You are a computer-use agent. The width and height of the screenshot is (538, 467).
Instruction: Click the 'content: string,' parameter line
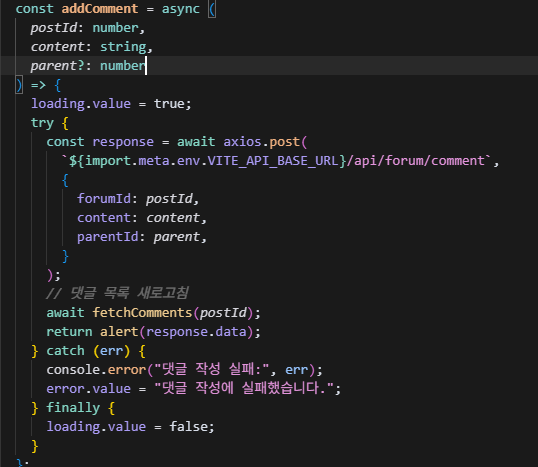pyautogui.click(x=92, y=47)
